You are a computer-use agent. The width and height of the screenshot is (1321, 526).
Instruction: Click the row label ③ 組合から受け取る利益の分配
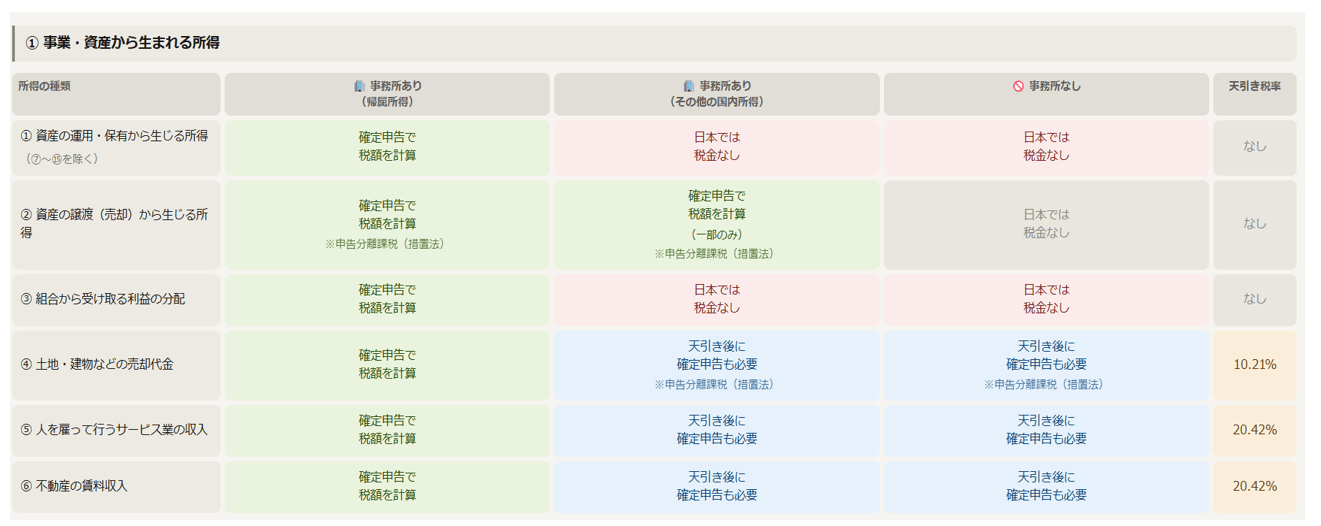[102, 299]
